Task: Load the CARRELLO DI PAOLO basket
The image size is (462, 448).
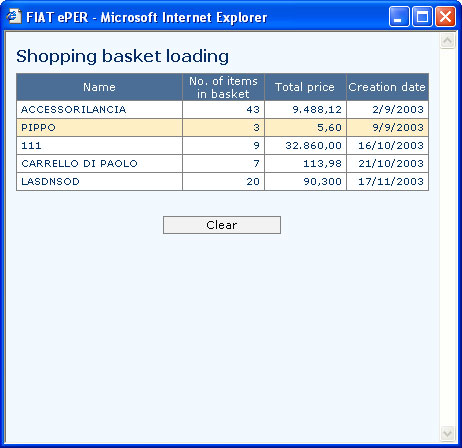Action: tap(222, 163)
